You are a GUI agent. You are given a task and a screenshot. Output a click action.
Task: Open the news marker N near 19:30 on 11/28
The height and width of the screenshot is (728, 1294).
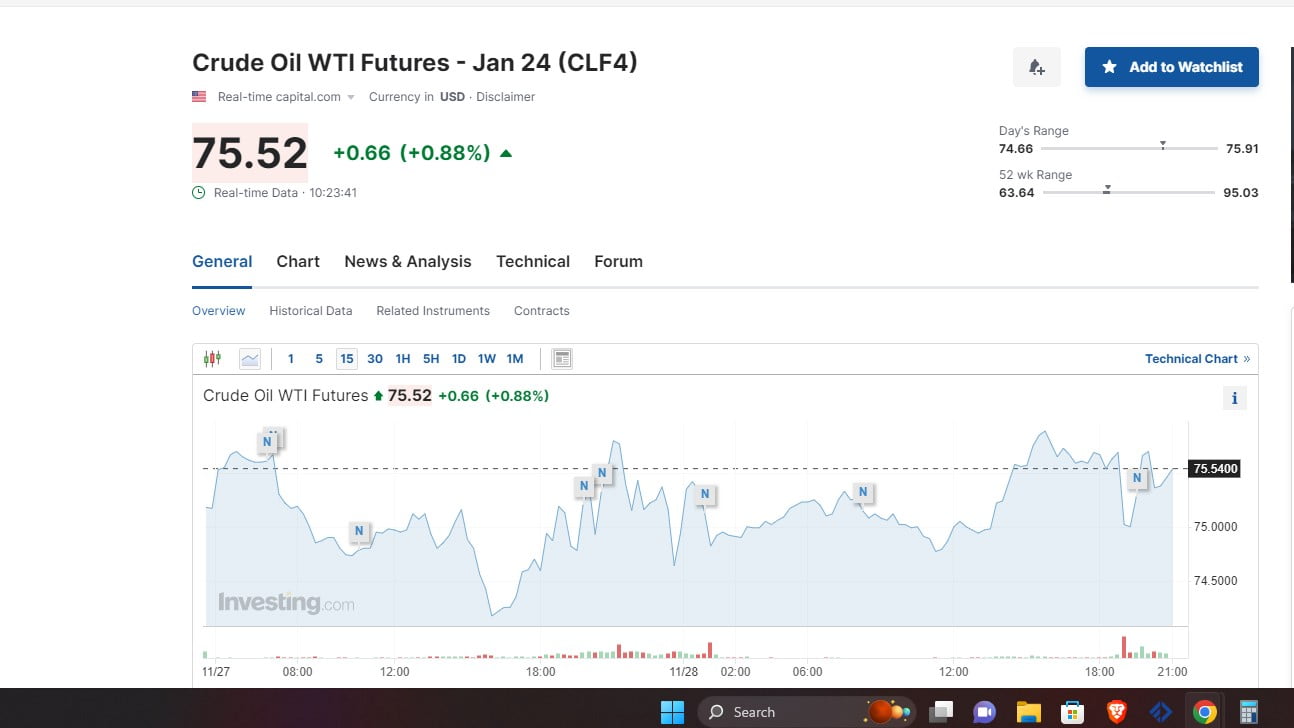[1137, 479]
